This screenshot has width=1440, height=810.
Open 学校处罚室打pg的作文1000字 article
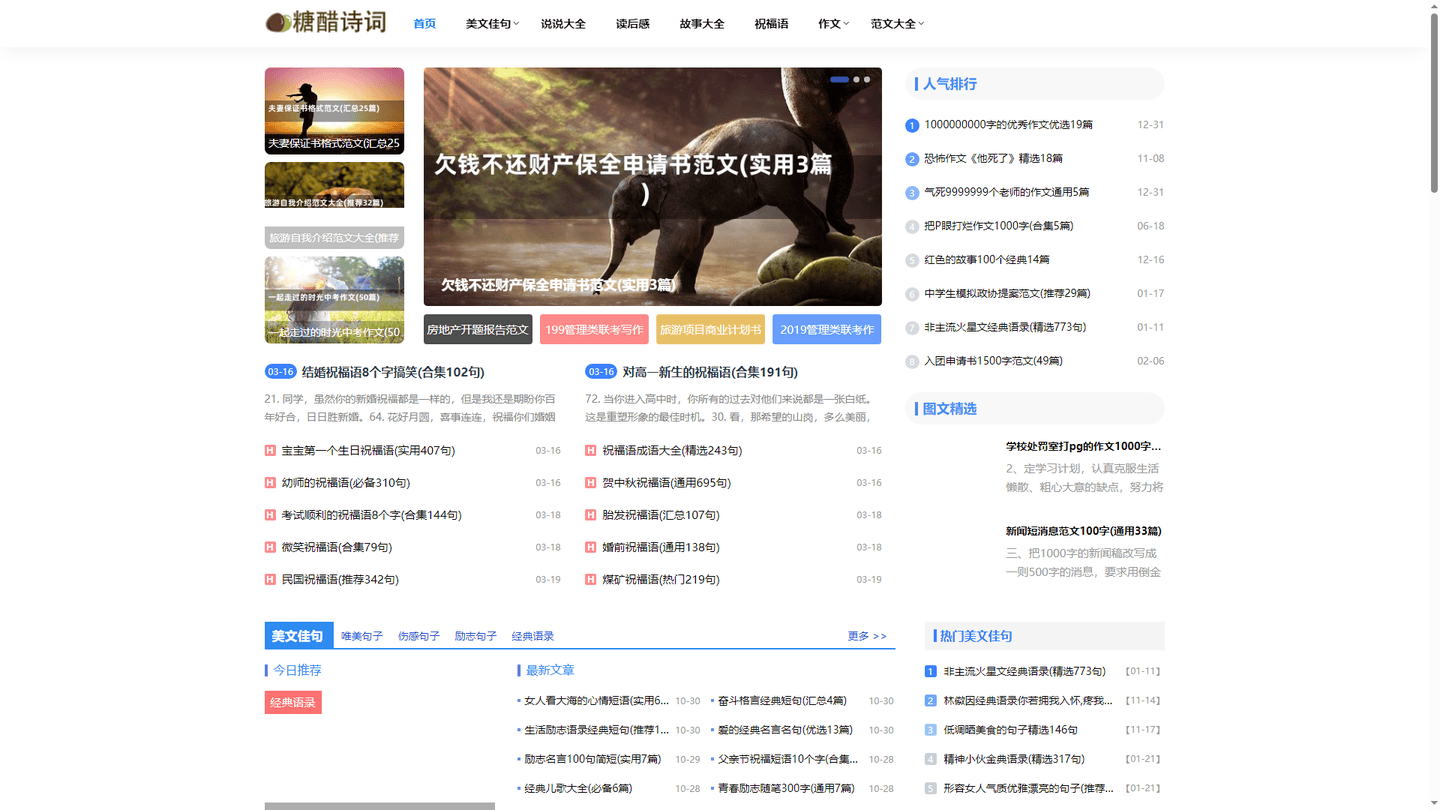(x=1084, y=447)
